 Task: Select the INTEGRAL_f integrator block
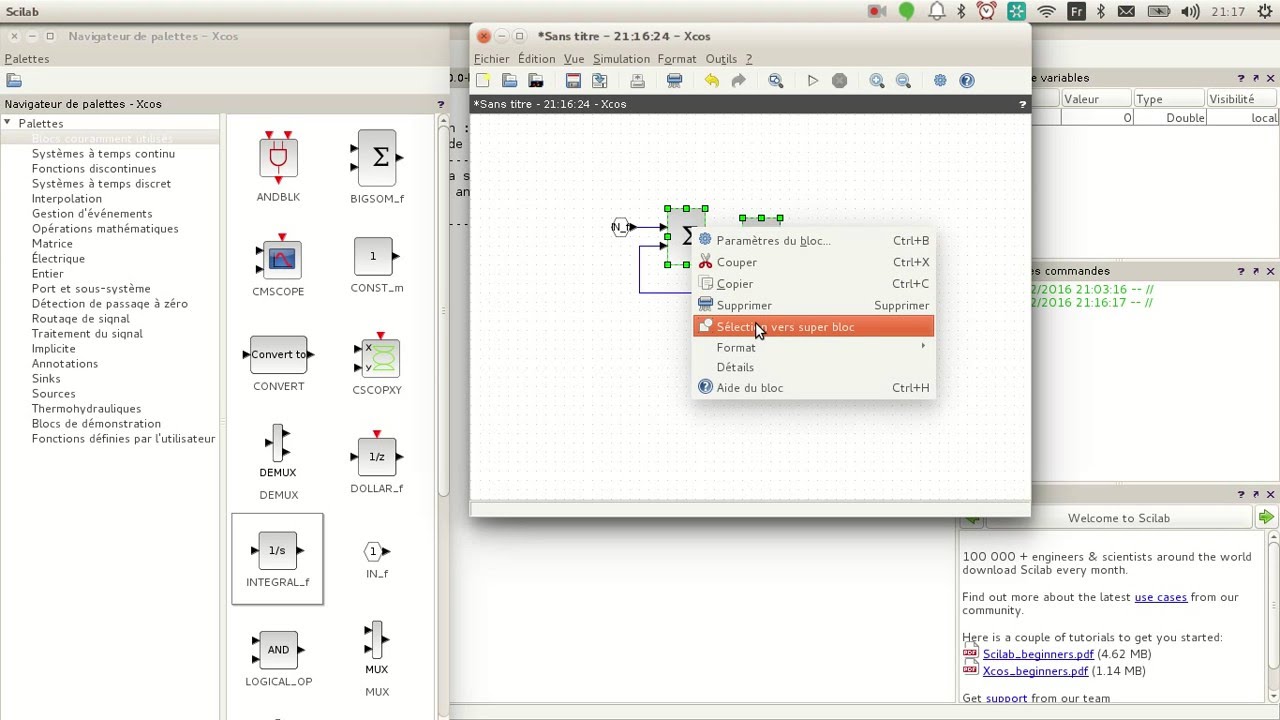coord(278,560)
